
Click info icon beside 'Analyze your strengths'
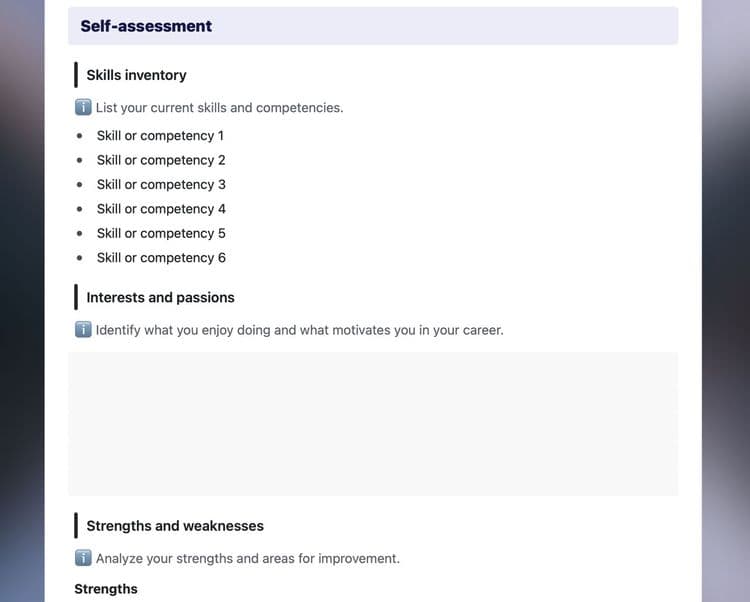tap(83, 558)
